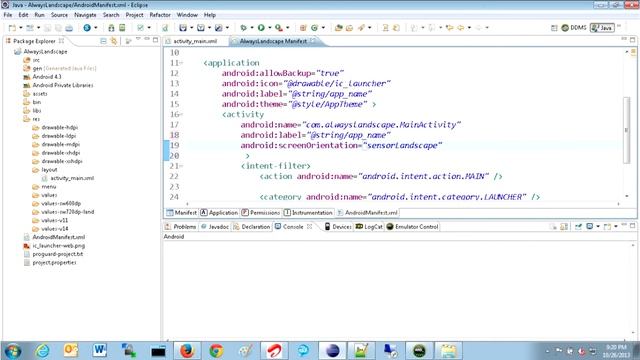
Task: Open dropdown next to New file icon
Action: (21, 28)
